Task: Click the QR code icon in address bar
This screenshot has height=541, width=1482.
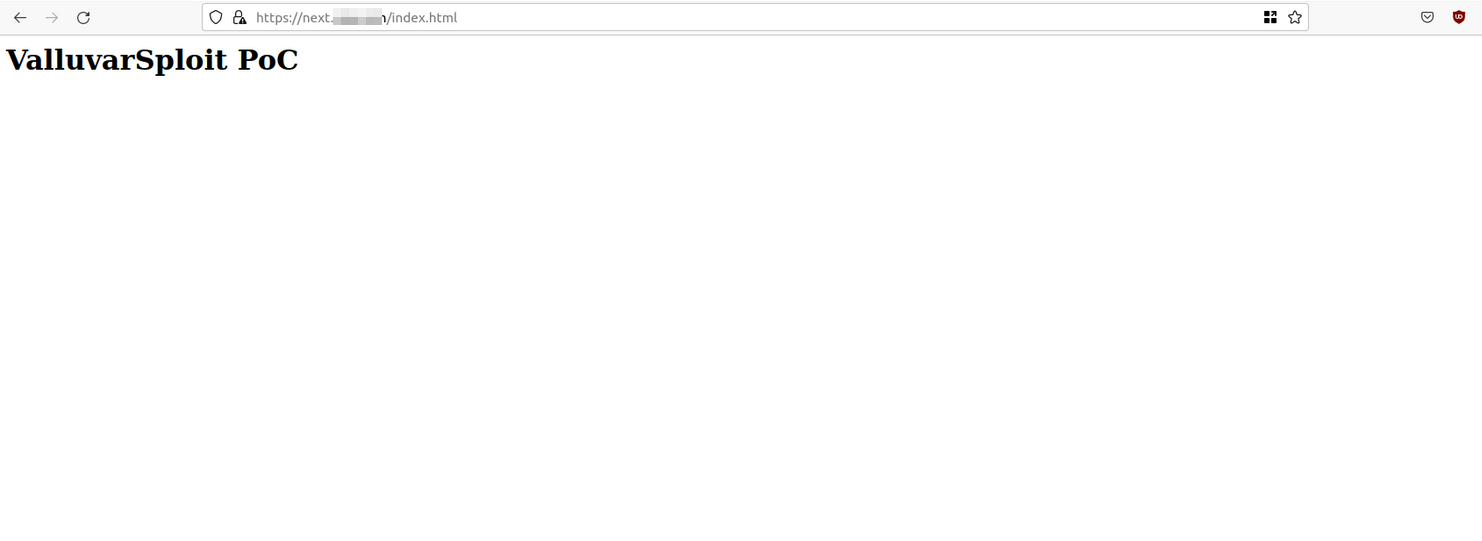Action: click(1270, 17)
